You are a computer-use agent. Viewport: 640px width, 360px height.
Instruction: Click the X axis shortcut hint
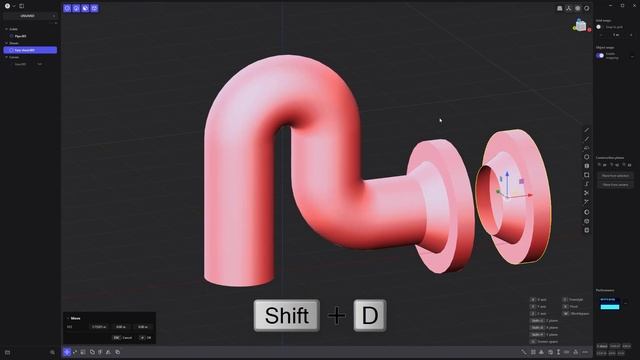pyautogui.click(x=539, y=300)
